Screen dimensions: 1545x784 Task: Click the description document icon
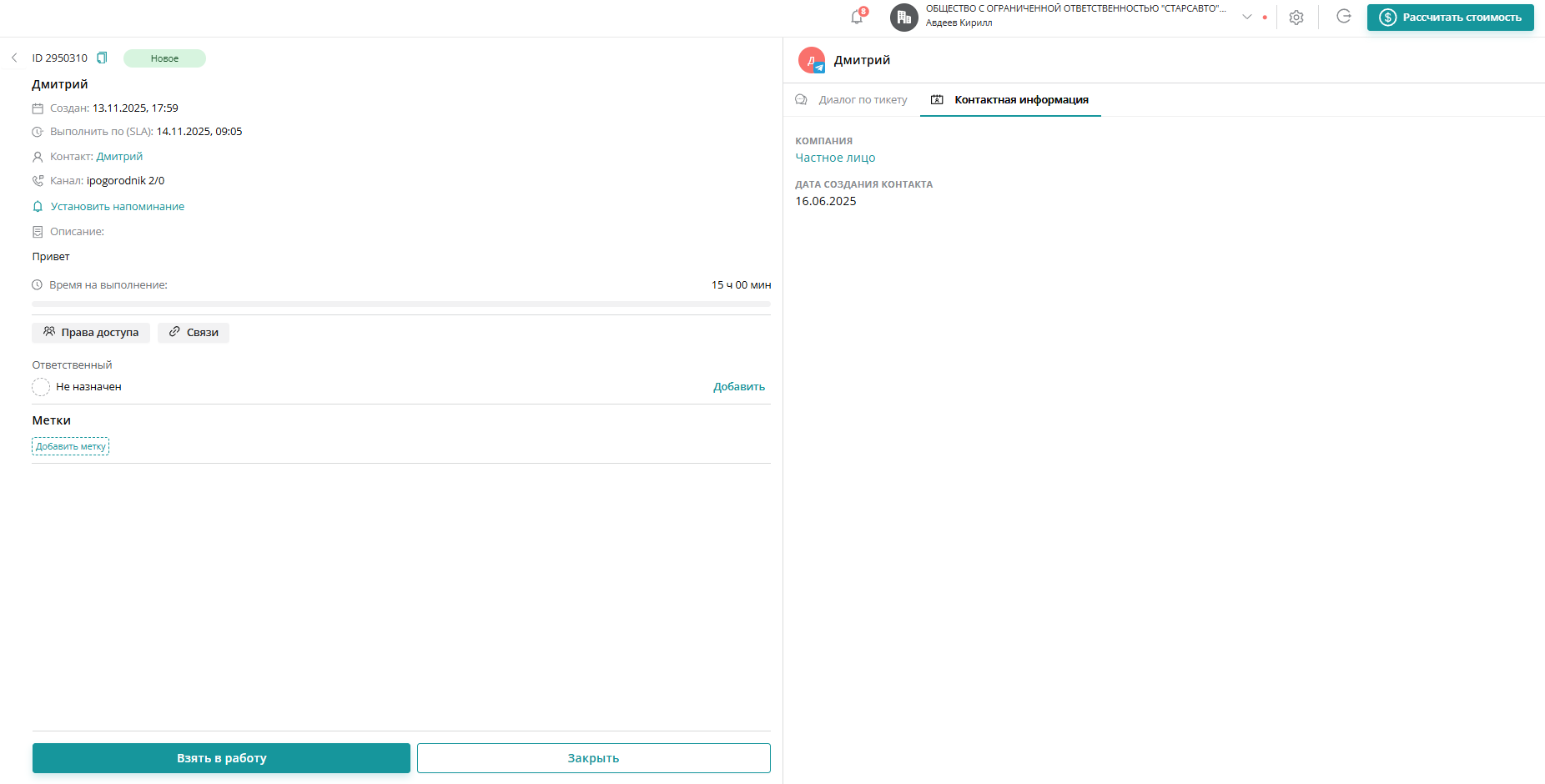pyautogui.click(x=38, y=232)
